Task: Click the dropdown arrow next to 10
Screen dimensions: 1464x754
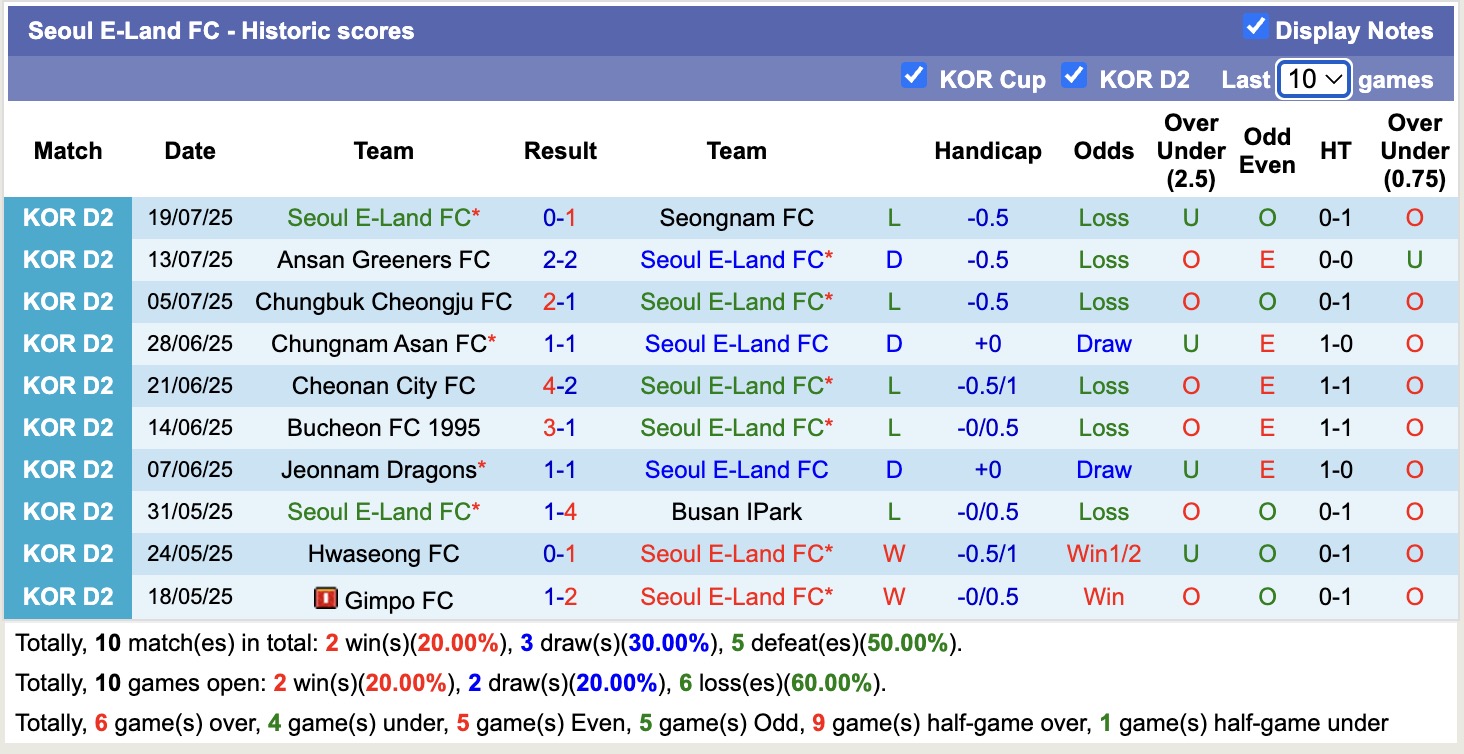Action: click(x=1336, y=78)
